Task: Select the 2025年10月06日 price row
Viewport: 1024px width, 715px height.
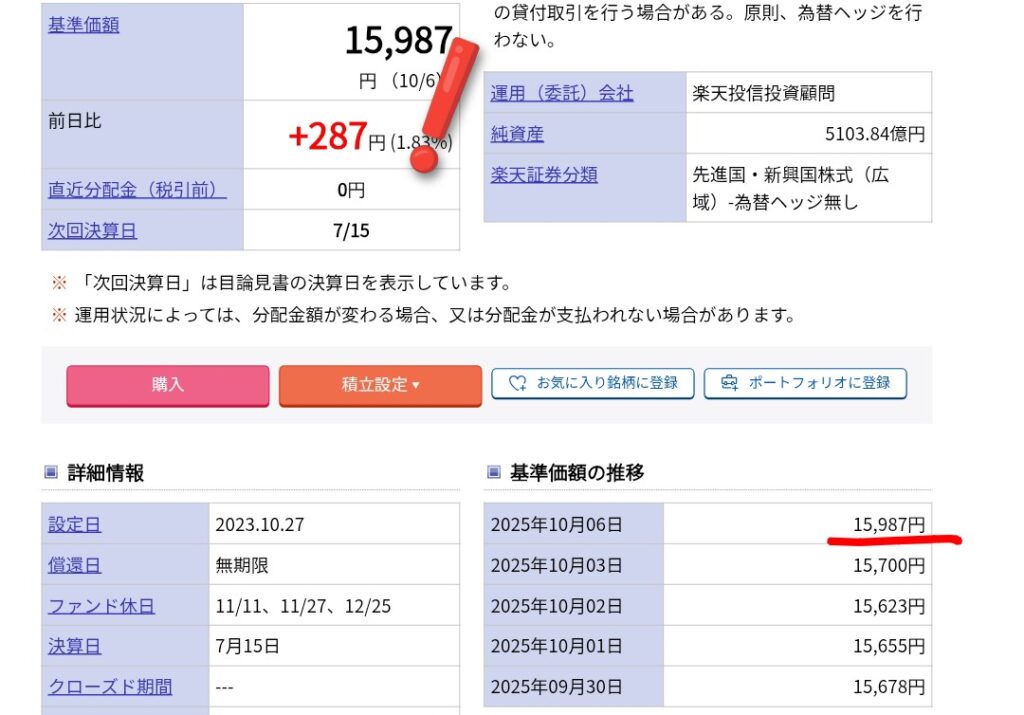Action: tap(707, 524)
